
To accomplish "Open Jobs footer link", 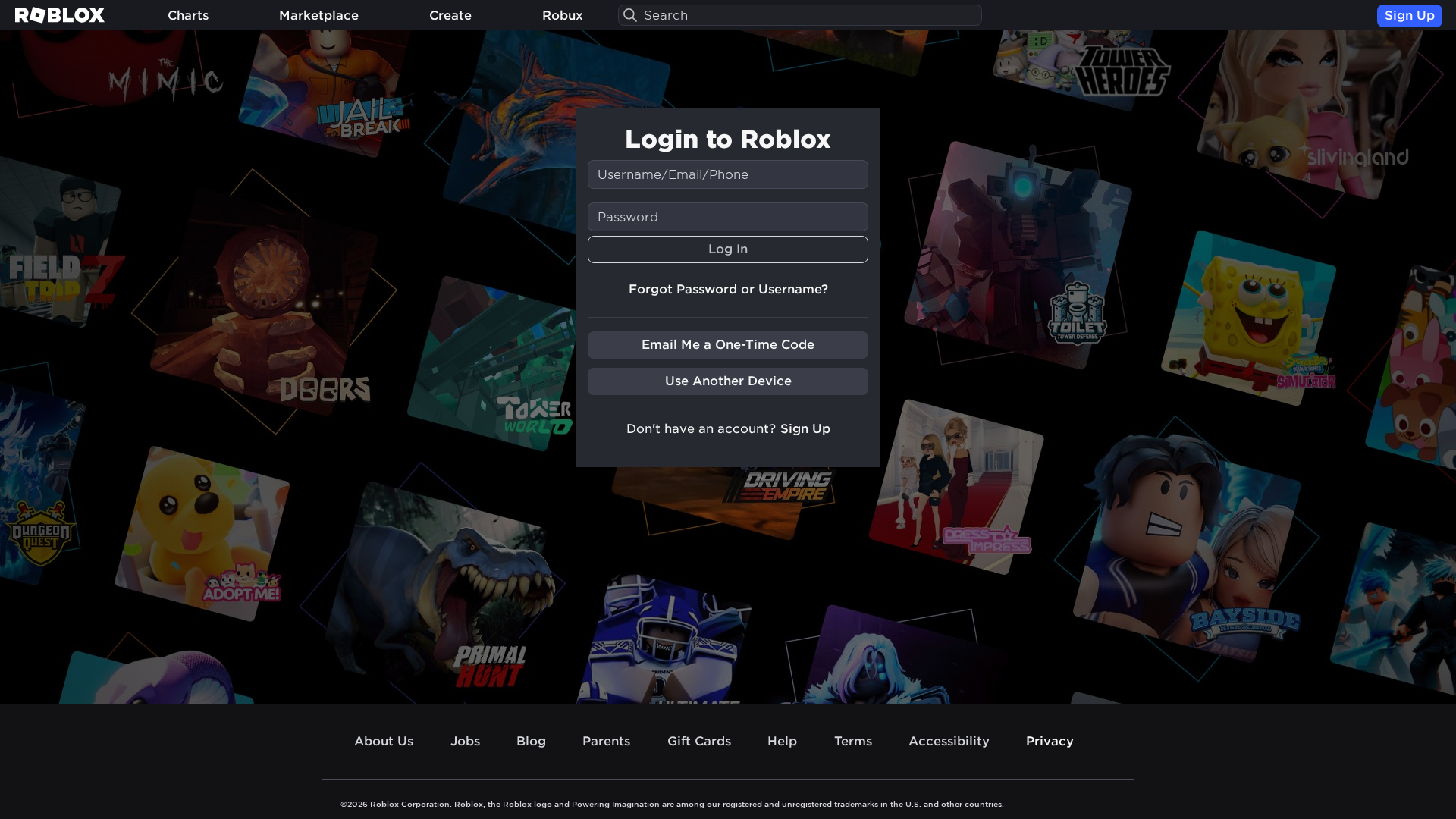I will coord(465,741).
